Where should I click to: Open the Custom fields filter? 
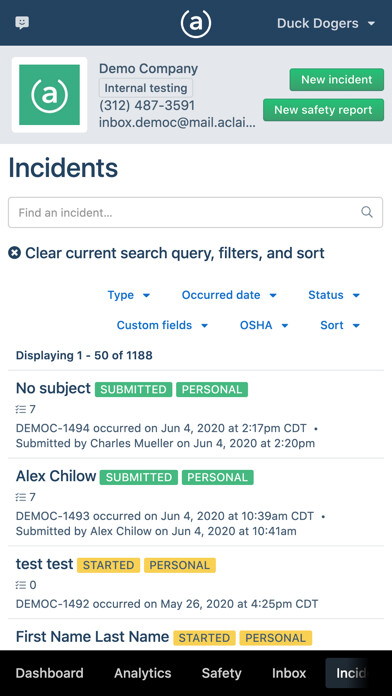[x=162, y=325]
